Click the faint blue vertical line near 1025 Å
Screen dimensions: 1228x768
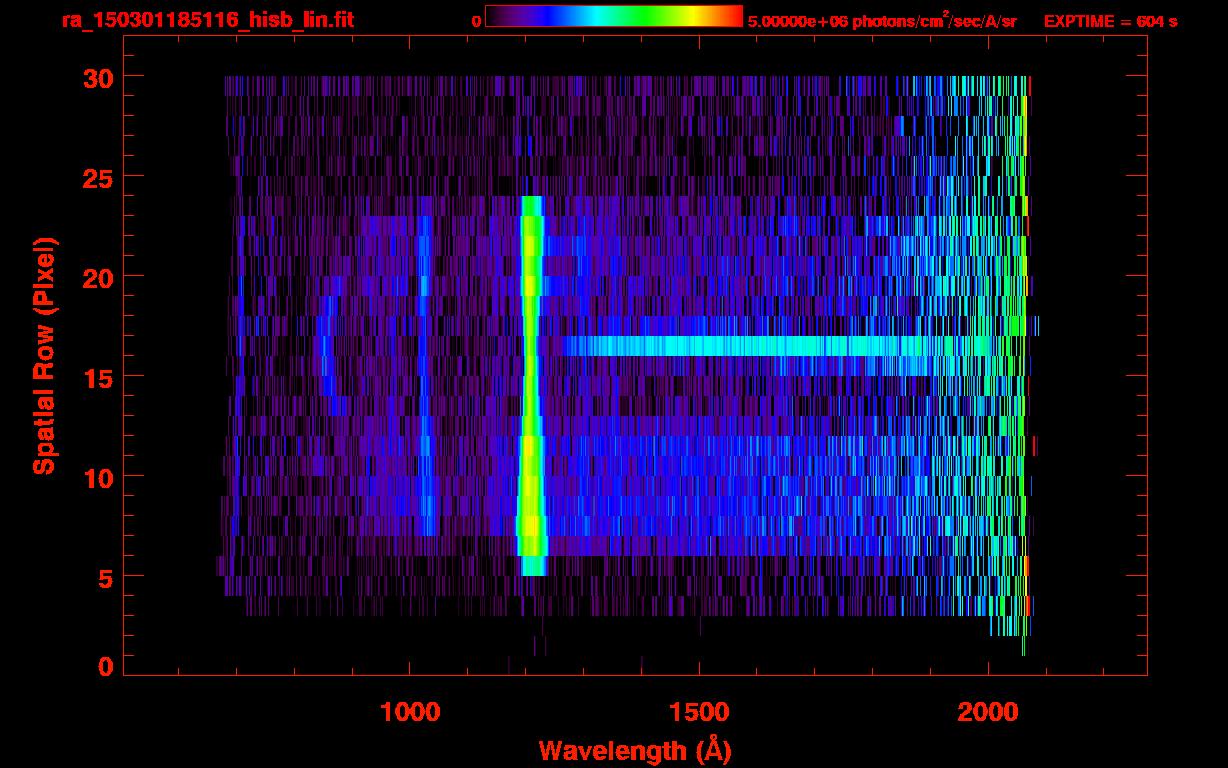[426, 375]
